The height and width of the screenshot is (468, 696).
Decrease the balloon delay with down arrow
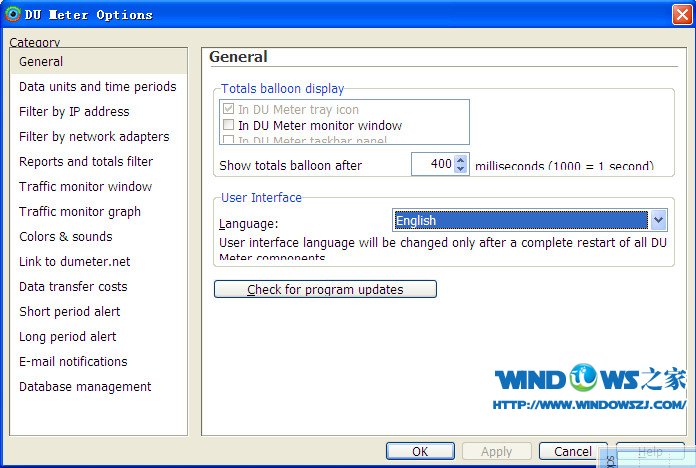[461, 169]
